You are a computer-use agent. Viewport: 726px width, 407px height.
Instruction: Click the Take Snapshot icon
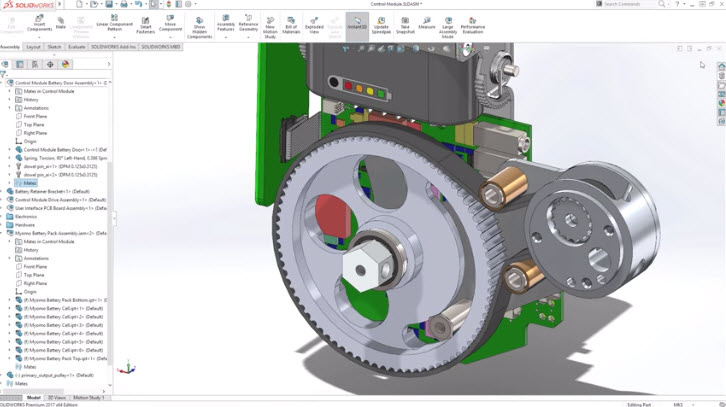[405, 25]
